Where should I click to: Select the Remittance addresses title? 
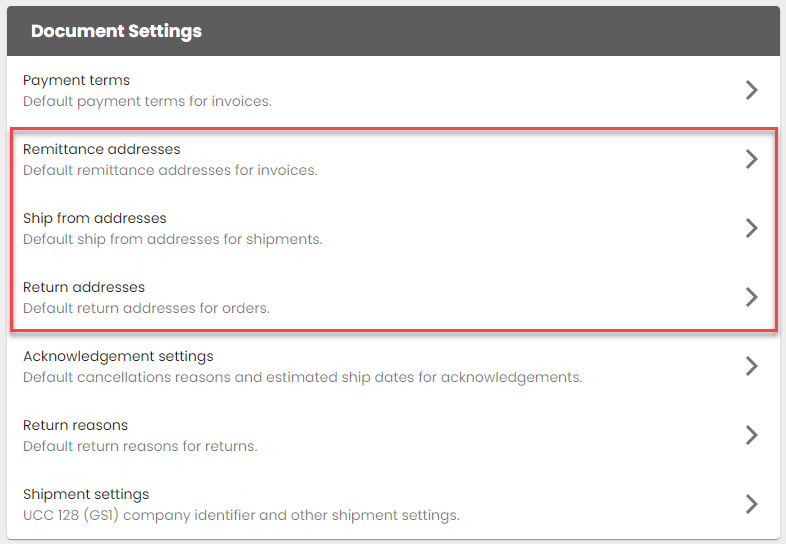point(101,149)
